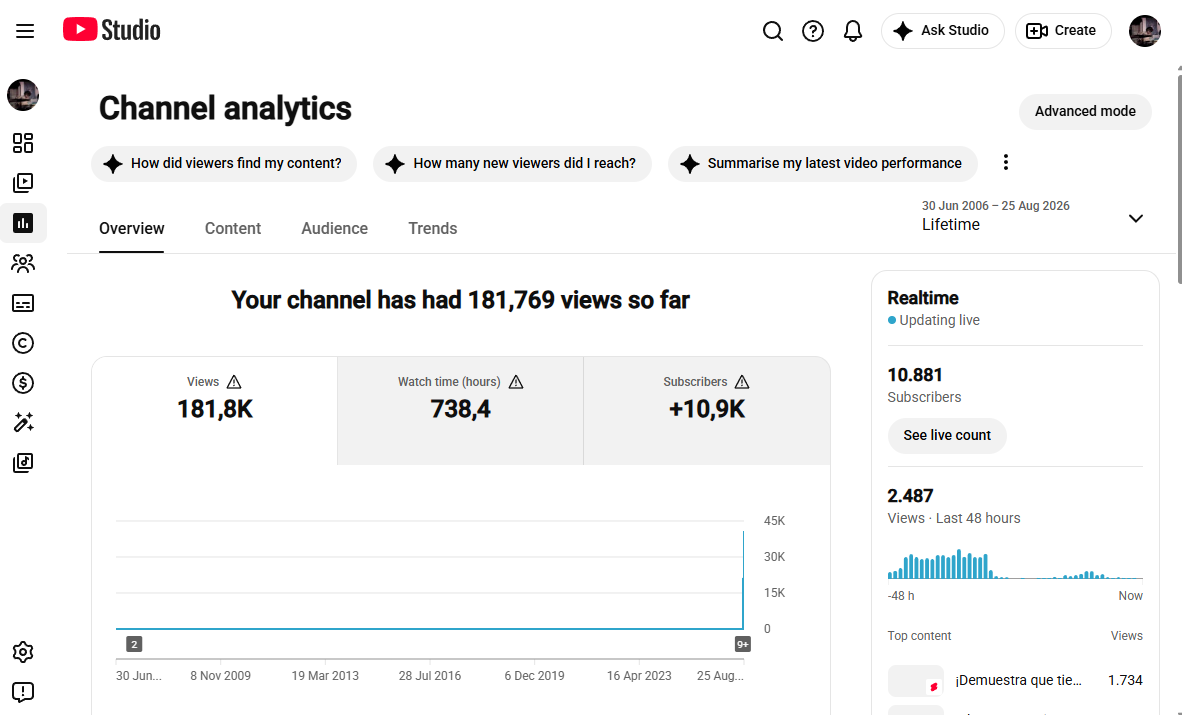Open Subtitles section in sidebar

23,303
